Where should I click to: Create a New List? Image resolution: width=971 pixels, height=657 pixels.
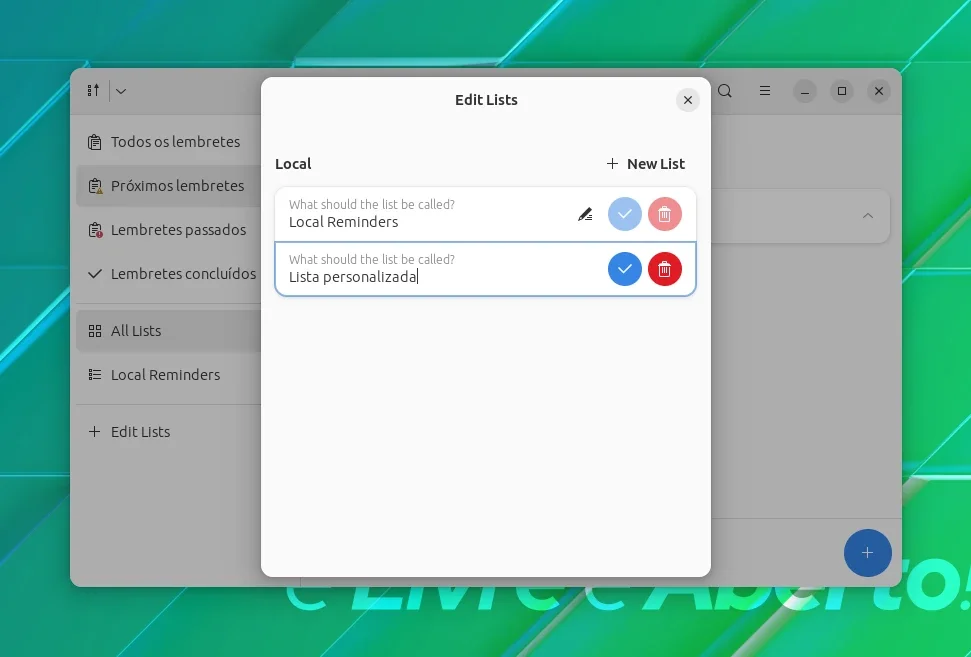point(645,163)
